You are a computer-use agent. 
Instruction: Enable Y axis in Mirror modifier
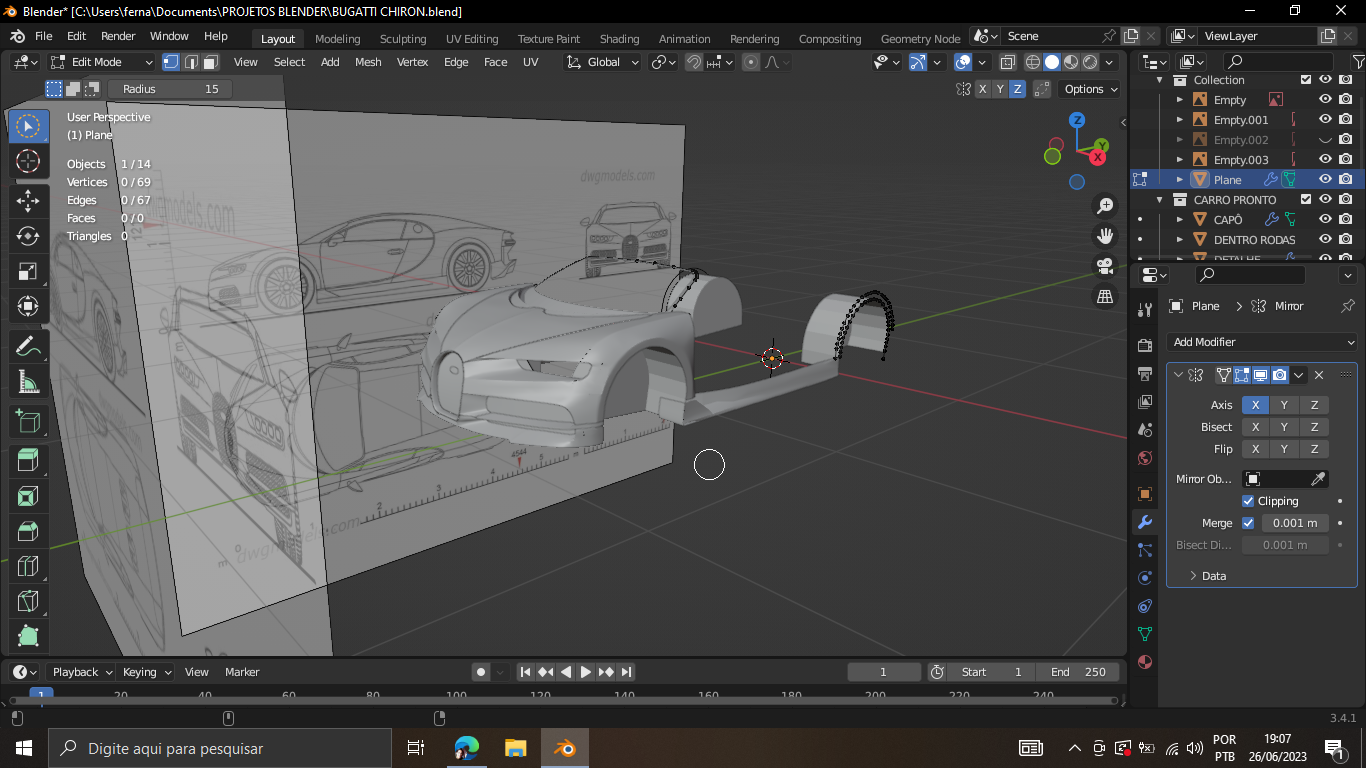click(x=1284, y=405)
